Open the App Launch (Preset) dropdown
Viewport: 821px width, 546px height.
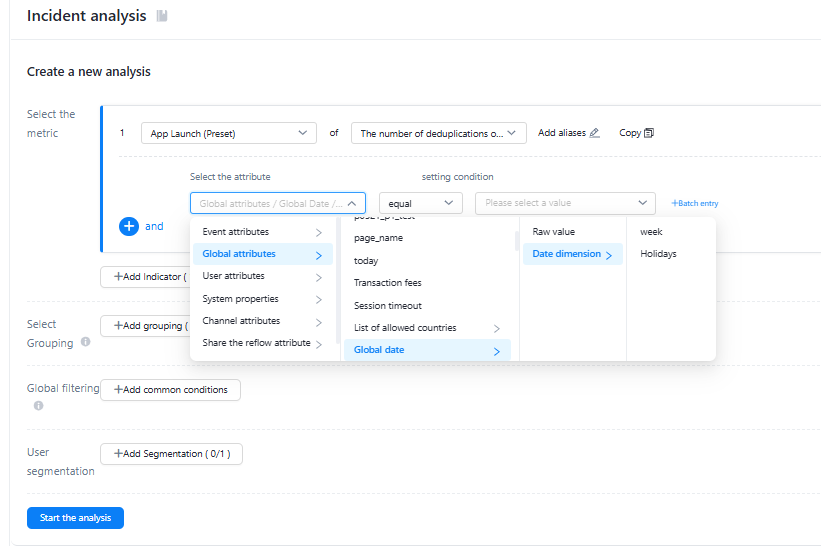pos(229,133)
